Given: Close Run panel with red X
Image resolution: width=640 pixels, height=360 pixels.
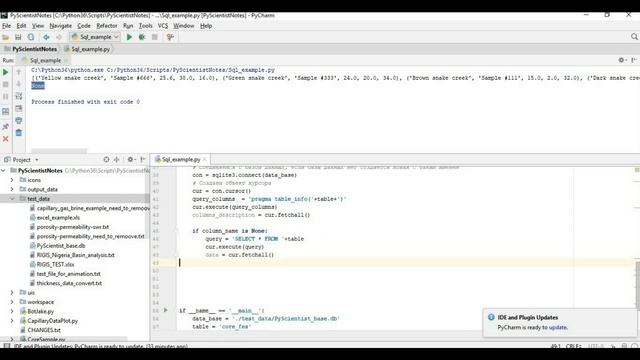Looking at the screenshot, I should (6, 139).
